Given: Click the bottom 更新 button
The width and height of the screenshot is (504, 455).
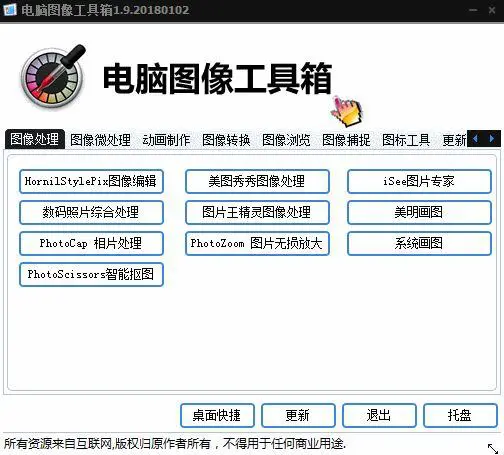Looking at the screenshot, I should tap(298, 415).
